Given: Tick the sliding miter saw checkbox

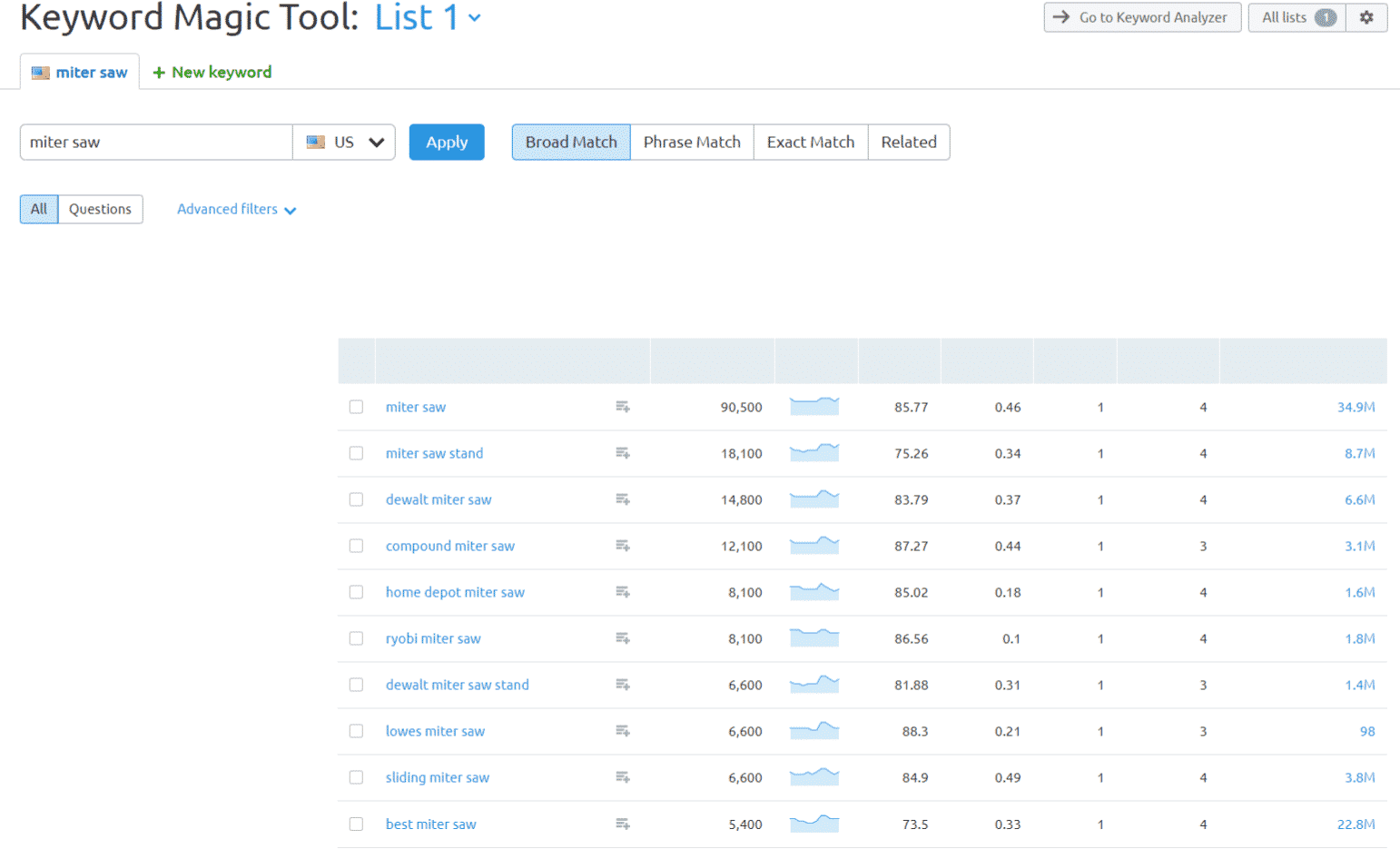Looking at the screenshot, I should tap(356, 777).
